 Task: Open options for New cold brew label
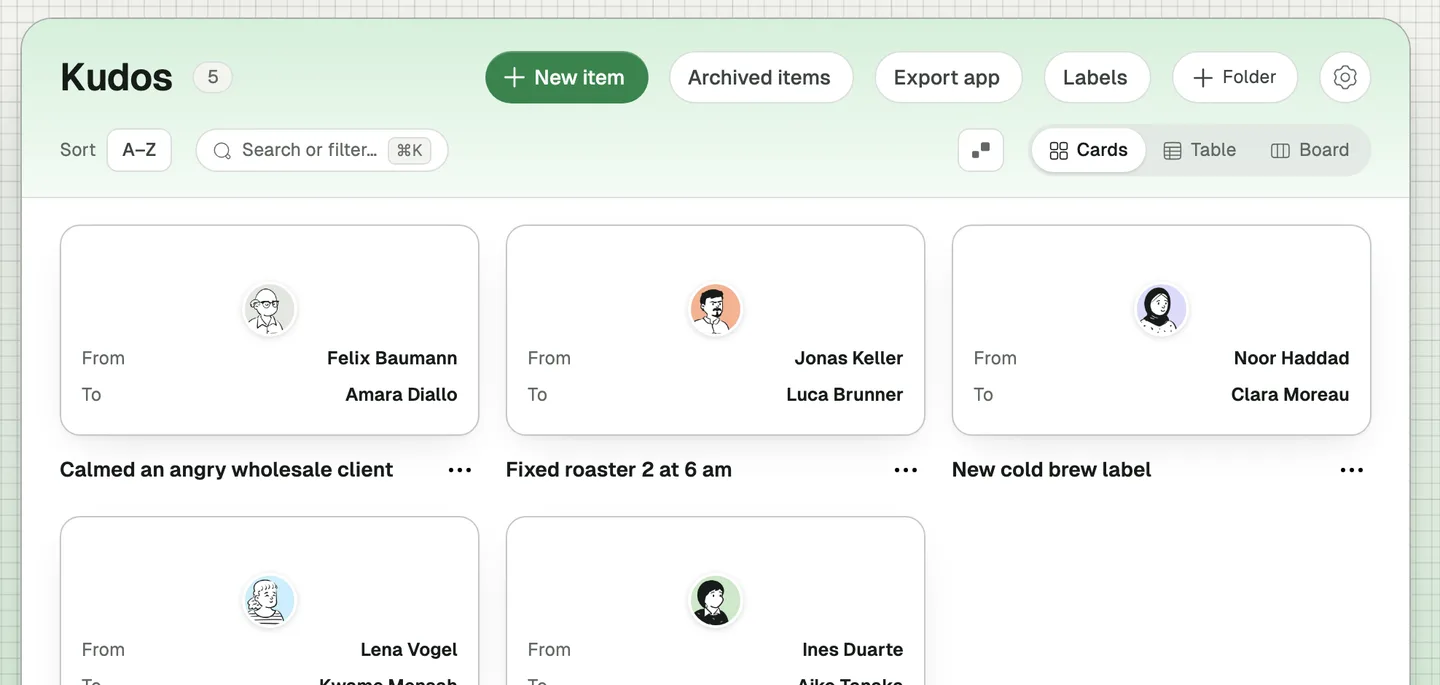click(1352, 470)
